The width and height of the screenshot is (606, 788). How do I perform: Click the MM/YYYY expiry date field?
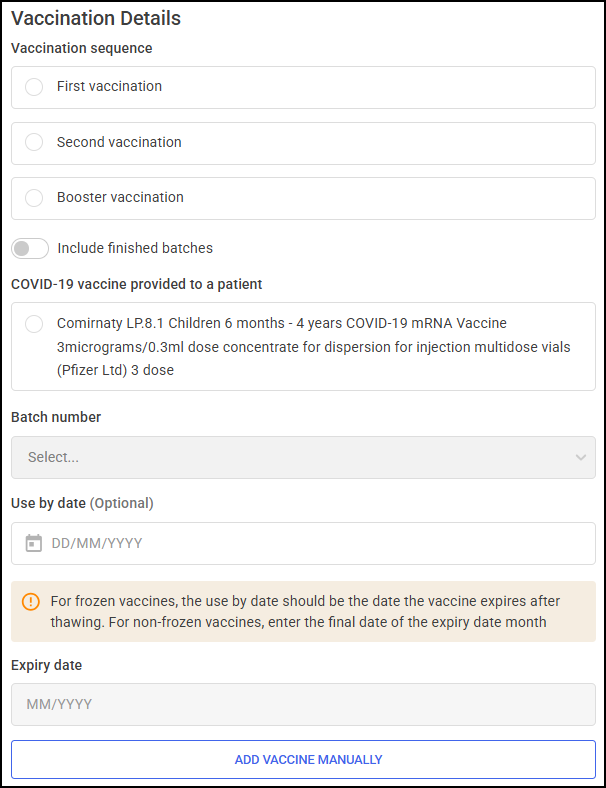coord(304,704)
